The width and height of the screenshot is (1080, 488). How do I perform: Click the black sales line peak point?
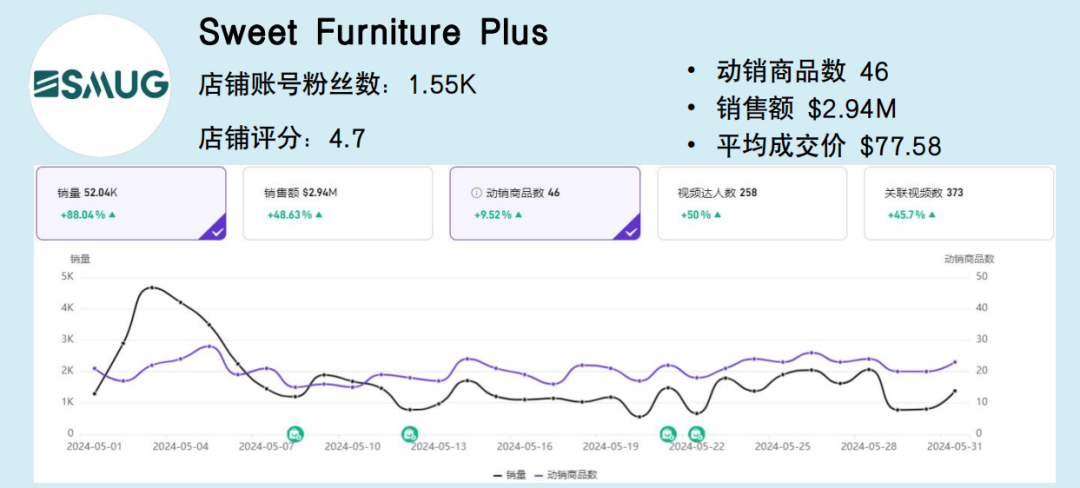click(152, 288)
